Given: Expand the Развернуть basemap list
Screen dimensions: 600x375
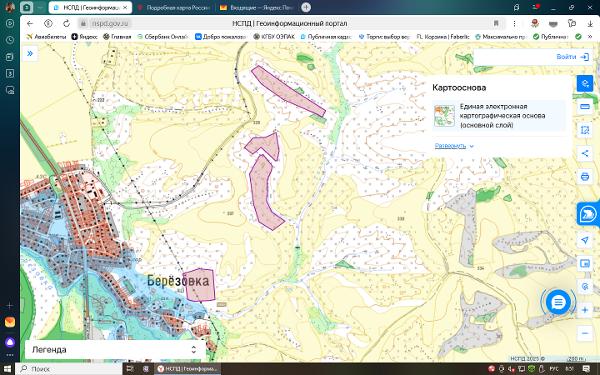Looking at the screenshot, I should [454, 146].
